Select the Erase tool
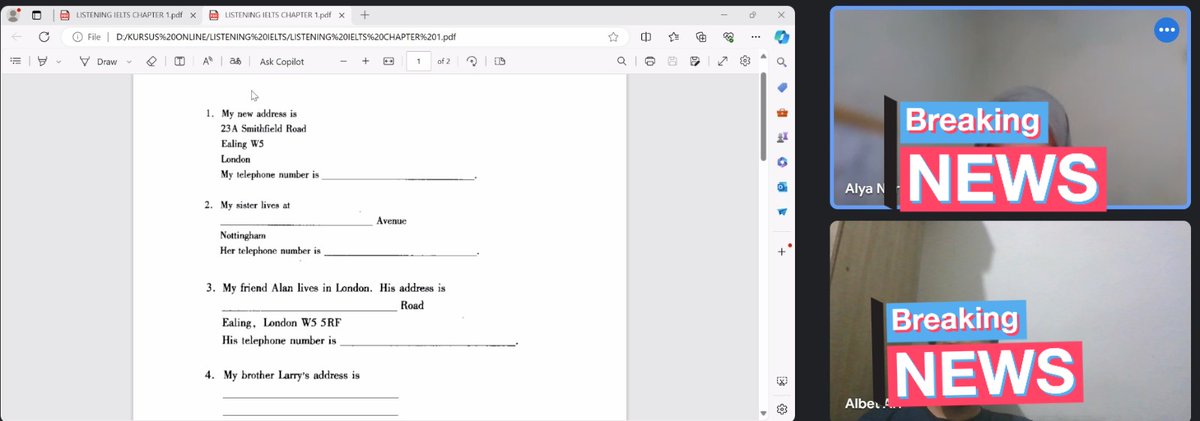Screen dimensions: 1200x421 tap(151, 61)
